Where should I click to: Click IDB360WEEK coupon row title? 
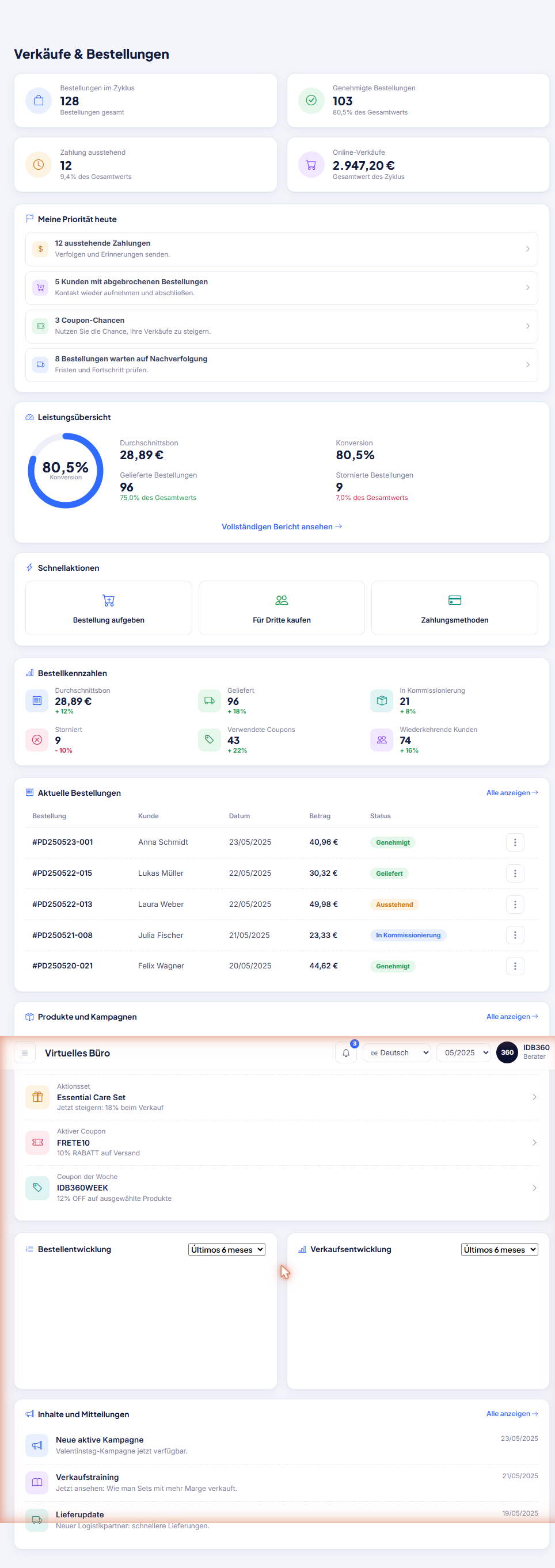[82, 1188]
